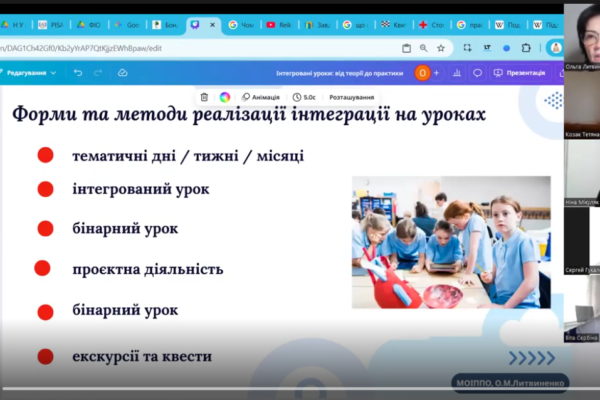Select the children classroom photo on slide
The height and width of the screenshot is (400, 600).
451,242
